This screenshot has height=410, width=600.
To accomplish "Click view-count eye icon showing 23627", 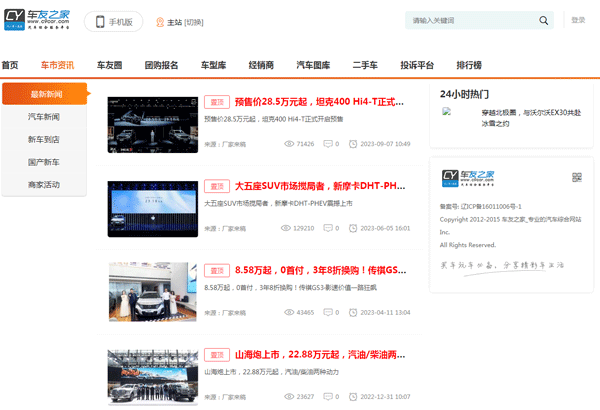I will point(289,397).
